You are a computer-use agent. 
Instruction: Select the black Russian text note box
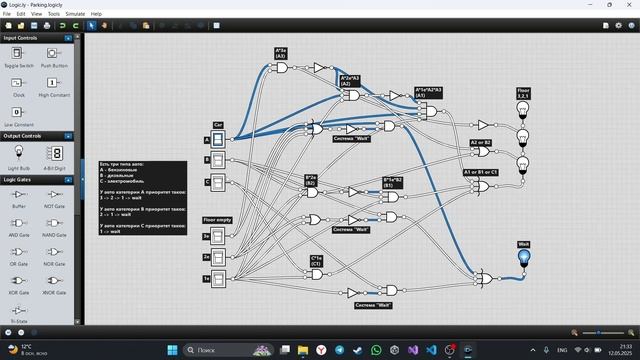click(x=142, y=198)
